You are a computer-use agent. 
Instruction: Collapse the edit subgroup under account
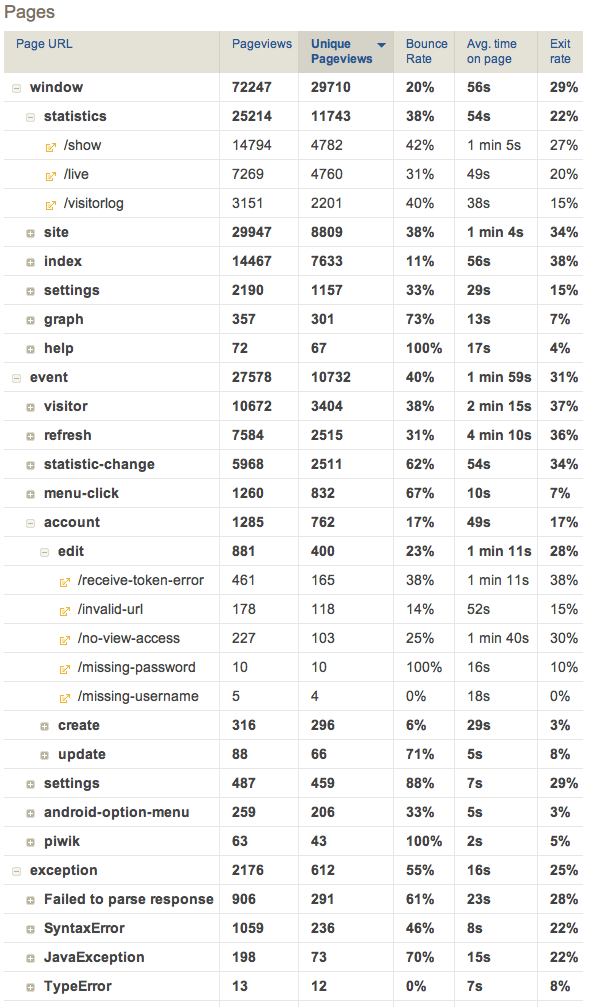(44, 553)
